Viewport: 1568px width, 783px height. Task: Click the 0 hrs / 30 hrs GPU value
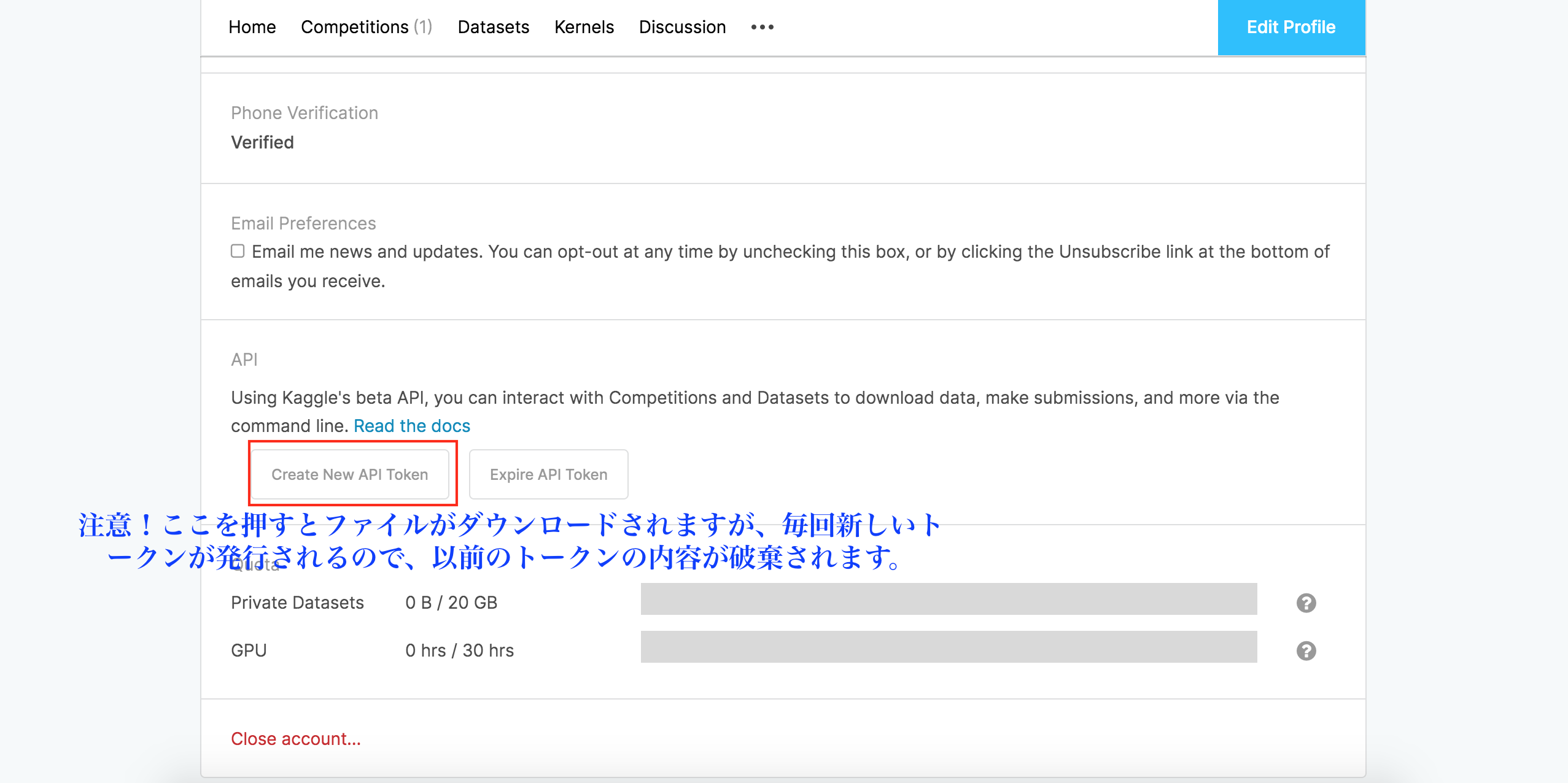(459, 650)
